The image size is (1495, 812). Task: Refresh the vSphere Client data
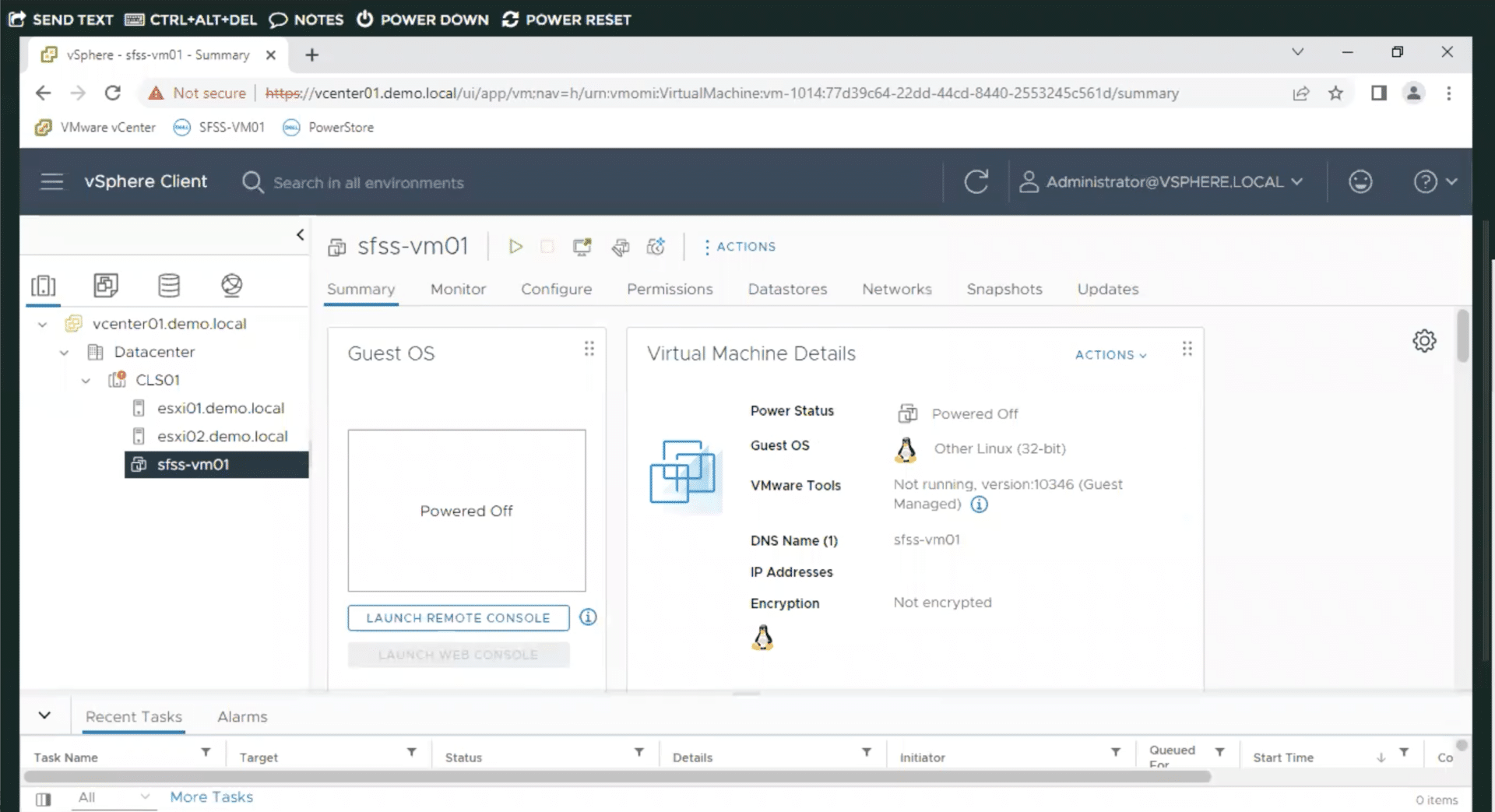coord(976,182)
